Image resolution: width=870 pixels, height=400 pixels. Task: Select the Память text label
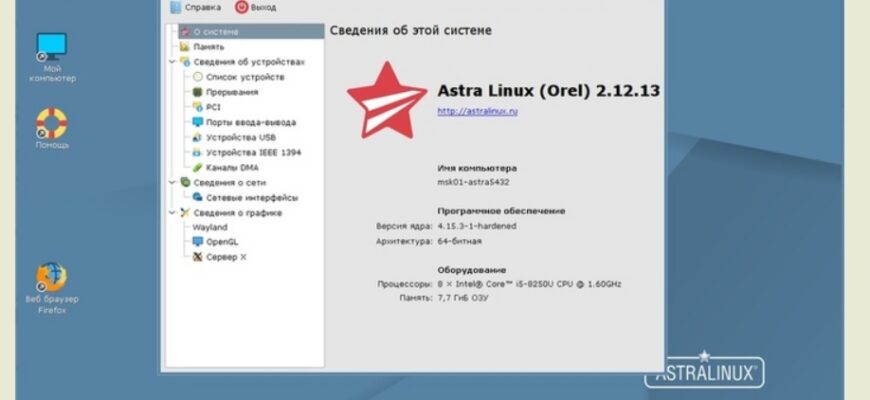pos(209,47)
